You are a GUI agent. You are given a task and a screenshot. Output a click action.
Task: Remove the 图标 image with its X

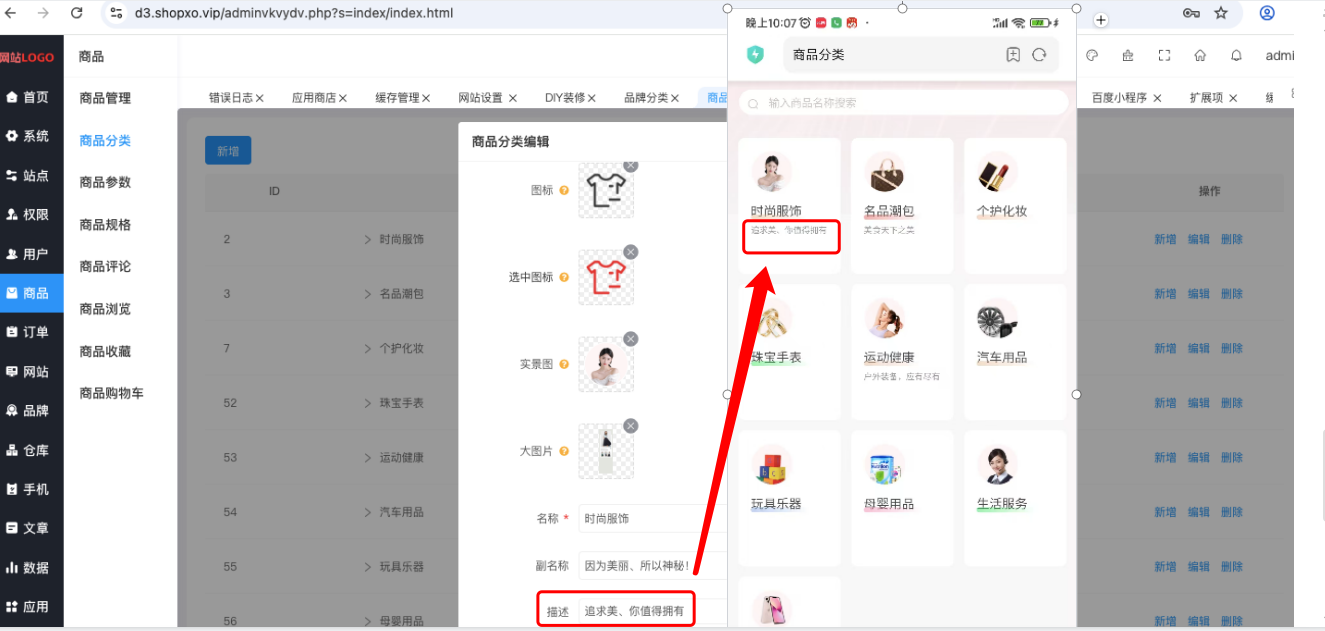pyautogui.click(x=631, y=165)
